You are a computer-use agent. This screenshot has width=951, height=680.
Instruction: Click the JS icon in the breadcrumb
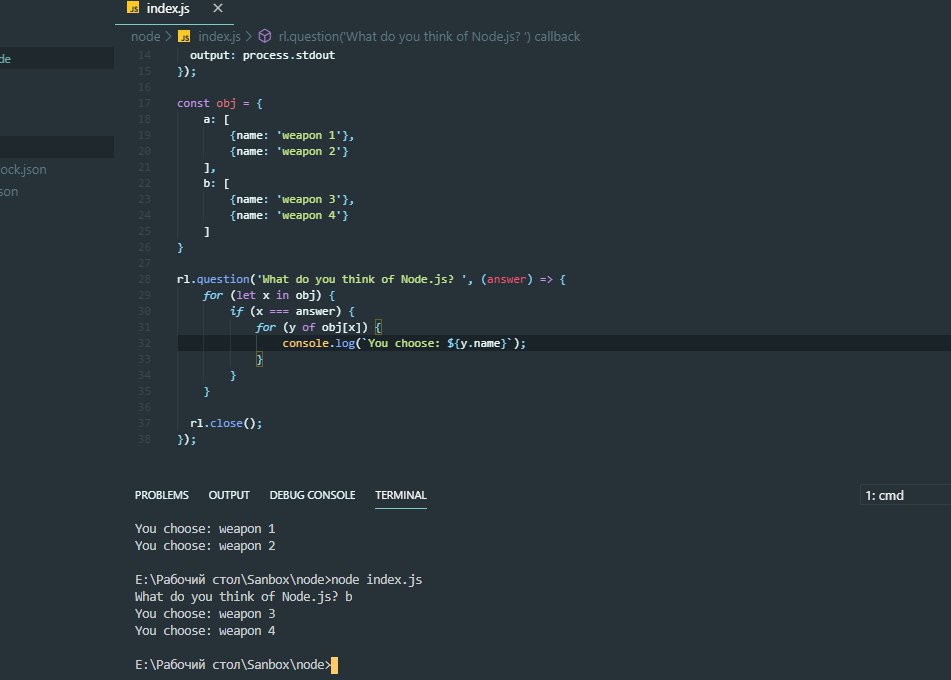(184, 37)
